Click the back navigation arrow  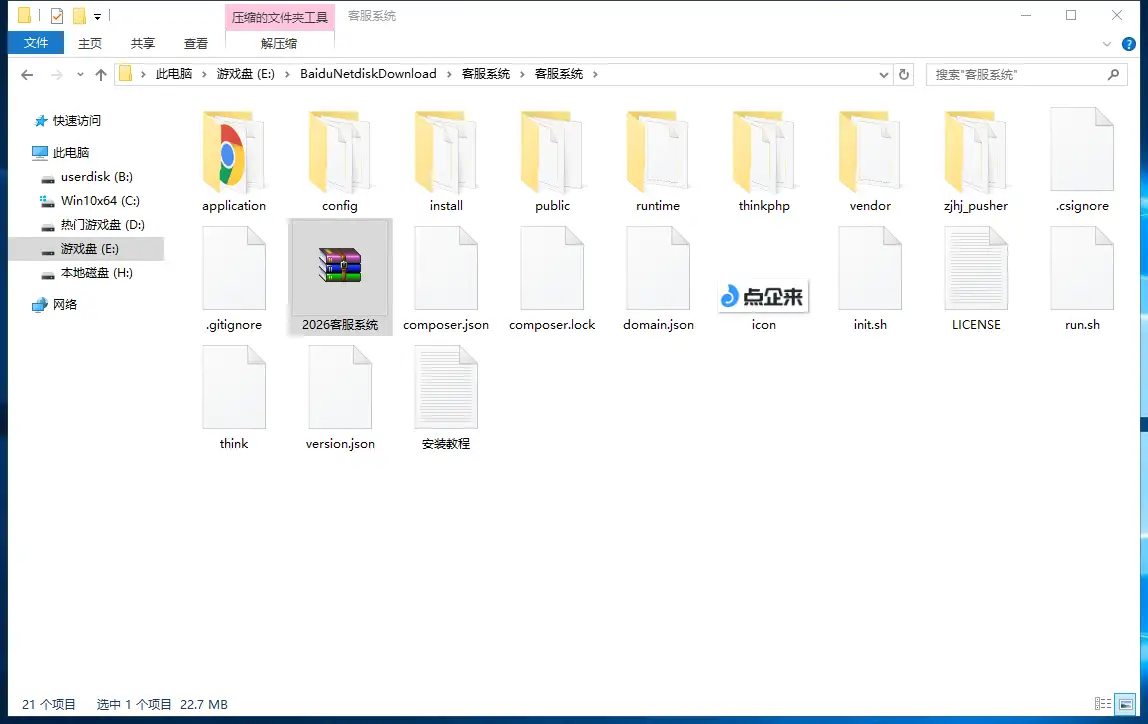[x=26, y=73]
